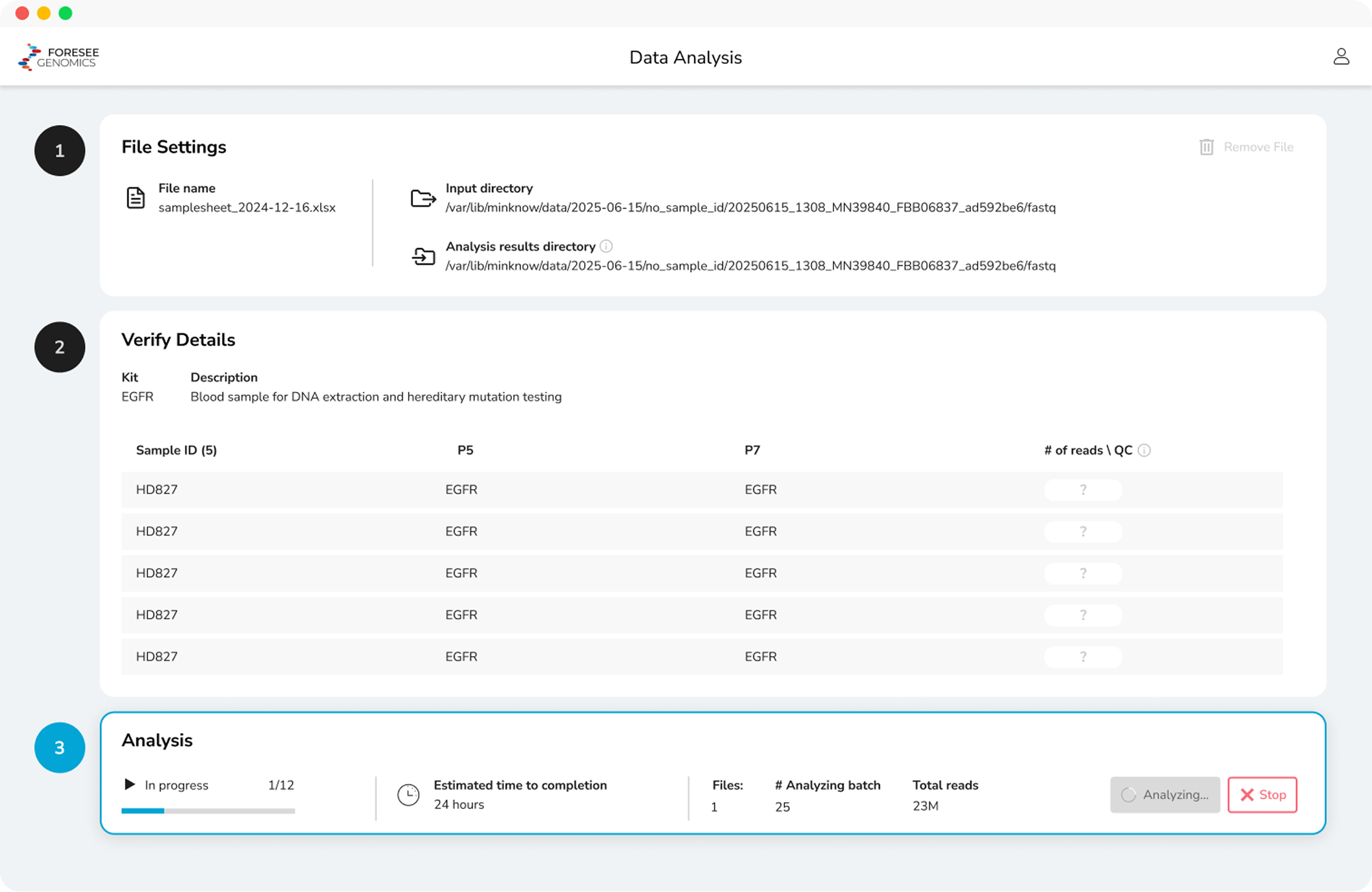The width and height of the screenshot is (1372, 892).
Task: Click the Sample ID (5) column header
Action: click(x=177, y=450)
